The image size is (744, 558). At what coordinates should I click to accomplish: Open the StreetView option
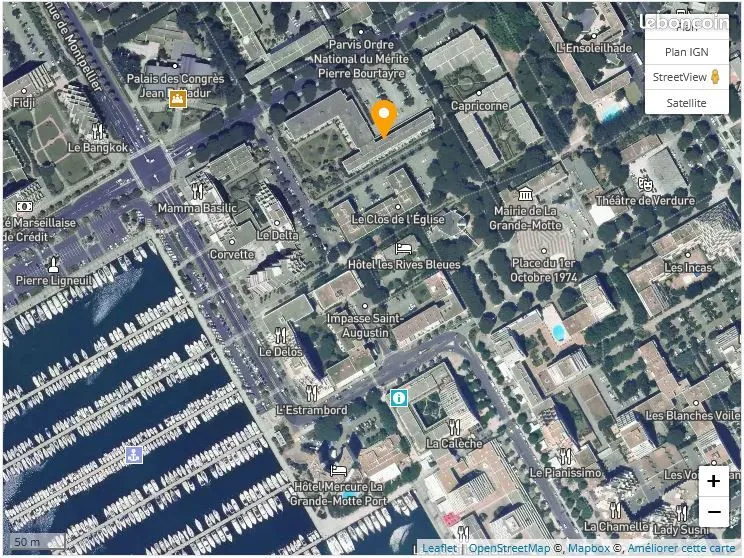(686, 77)
